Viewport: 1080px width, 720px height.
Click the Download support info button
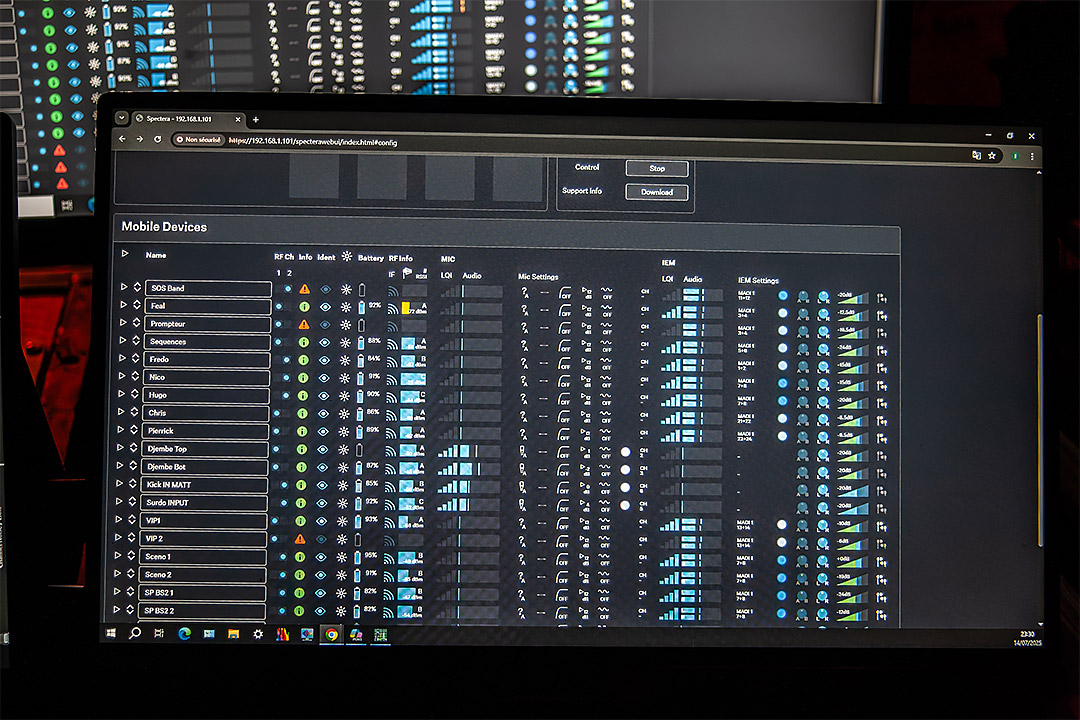(x=657, y=192)
